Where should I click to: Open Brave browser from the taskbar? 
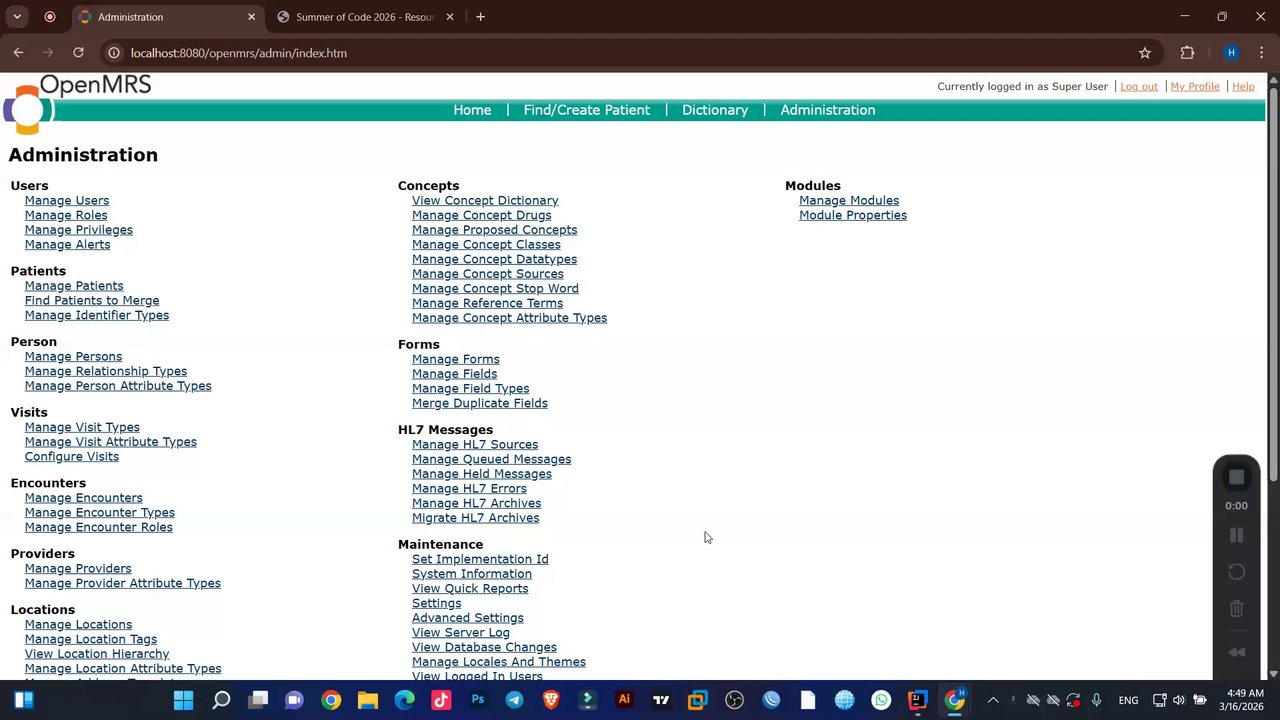point(551,700)
